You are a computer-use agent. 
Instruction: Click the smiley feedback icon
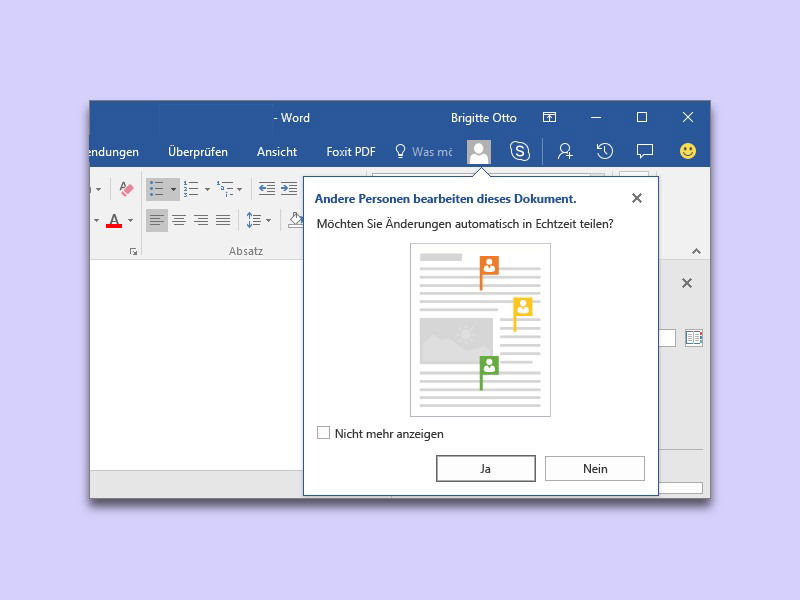point(688,151)
